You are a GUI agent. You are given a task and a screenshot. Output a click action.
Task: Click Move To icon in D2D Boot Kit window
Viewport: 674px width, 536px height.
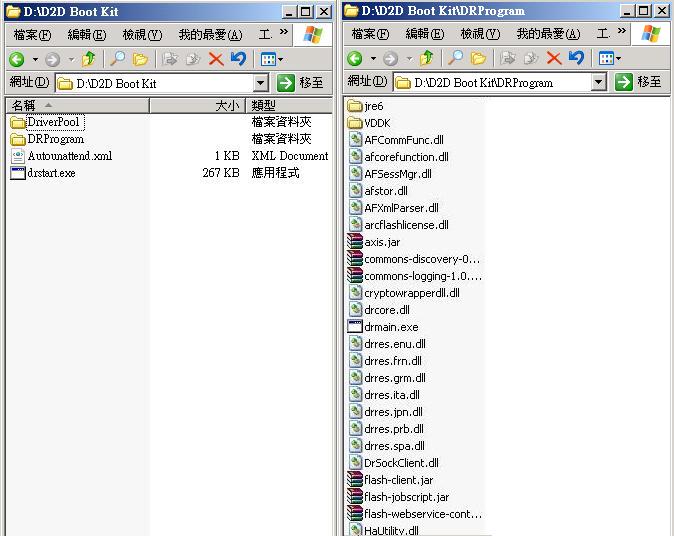coord(170,59)
